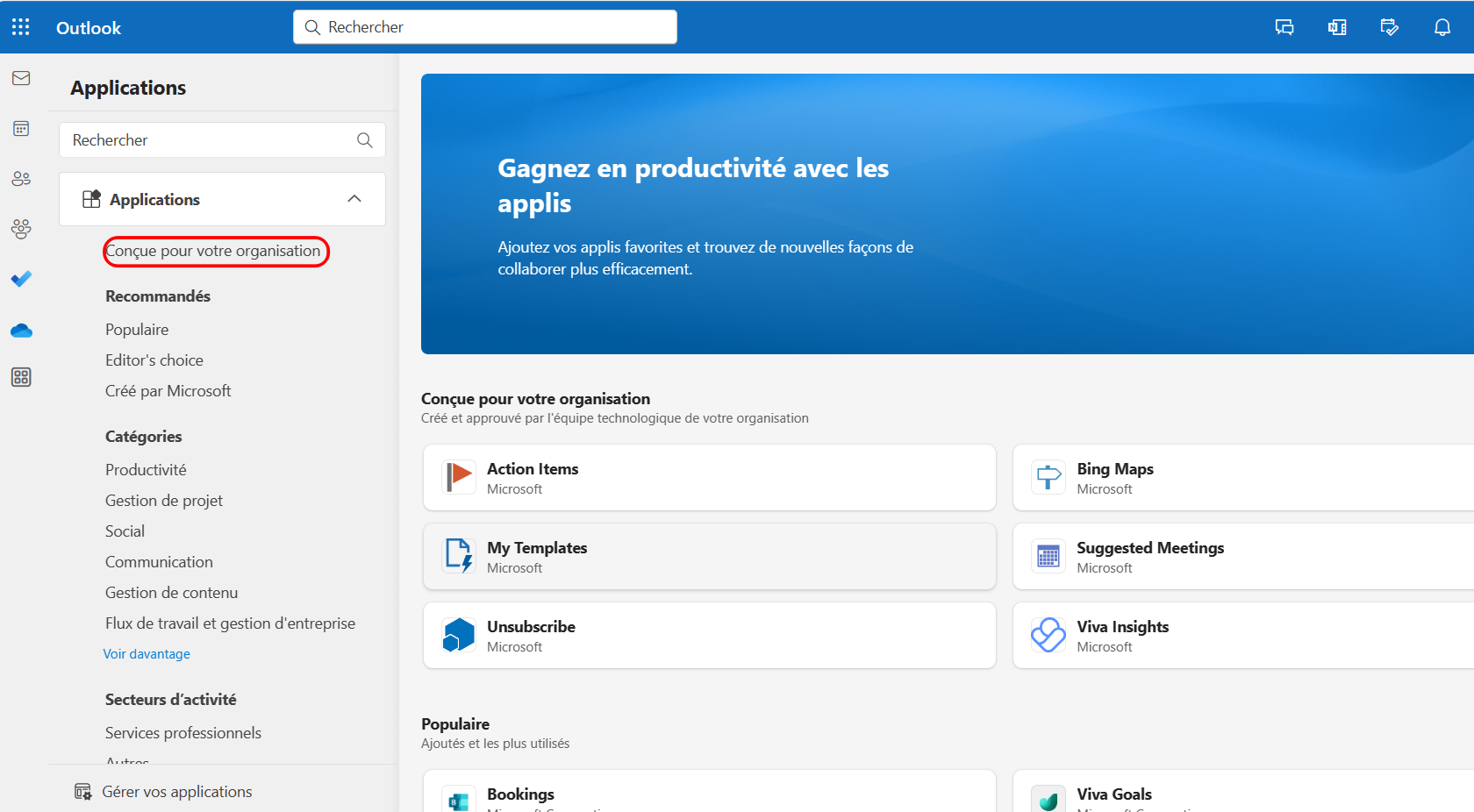Open the To Do checkmark icon

(21, 279)
